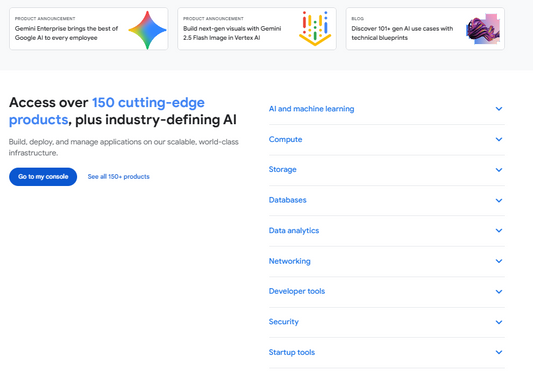
Task: Click the 'Build, deploy, and manage applications' paragraph
Action: coord(124,147)
